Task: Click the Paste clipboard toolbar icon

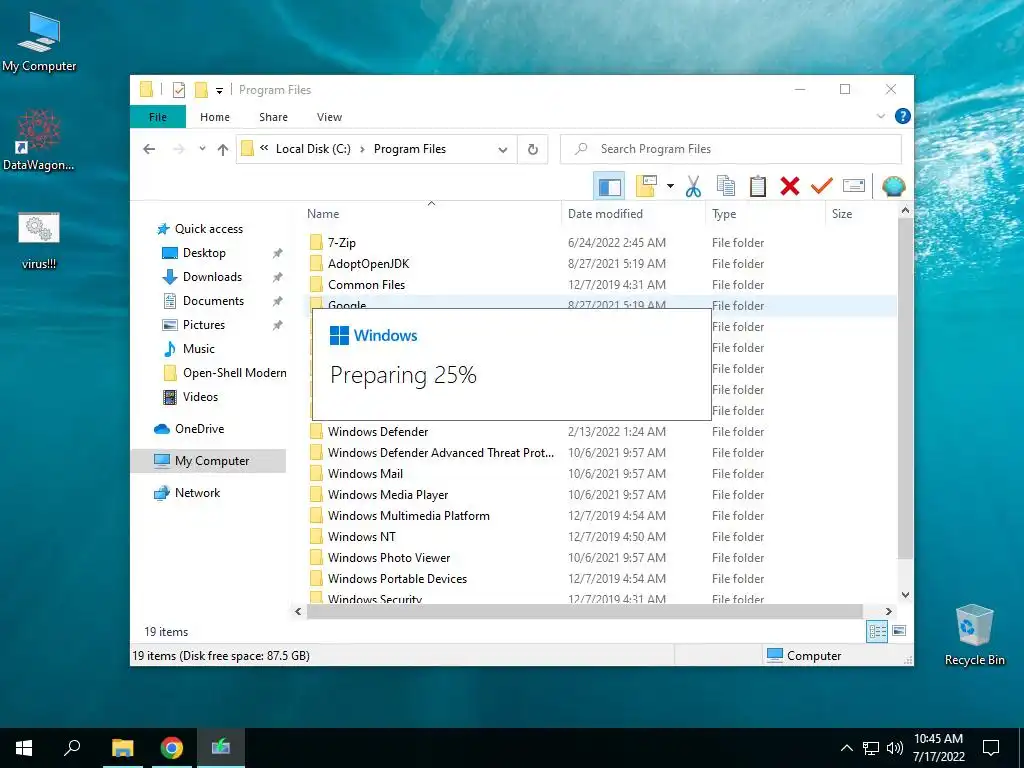Action: (758, 186)
